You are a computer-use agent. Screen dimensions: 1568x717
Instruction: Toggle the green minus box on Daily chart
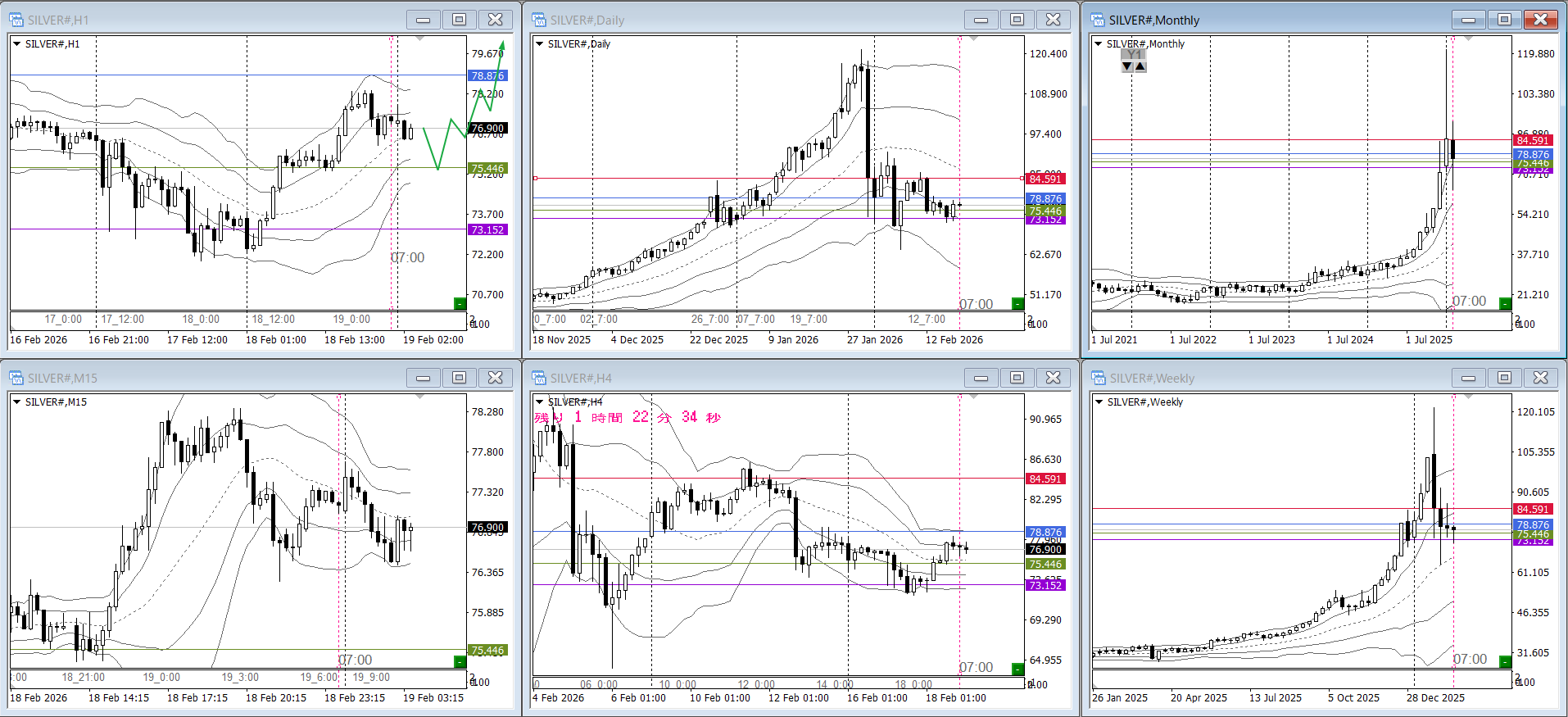point(1017,304)
